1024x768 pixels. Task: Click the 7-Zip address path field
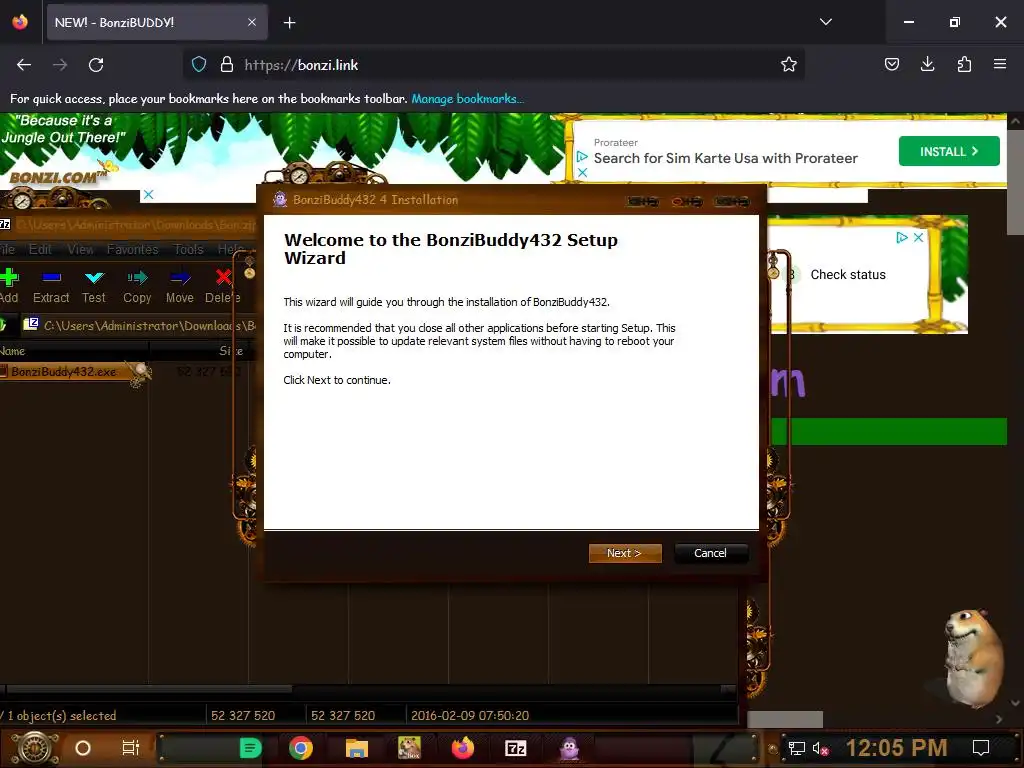point(149,325)
